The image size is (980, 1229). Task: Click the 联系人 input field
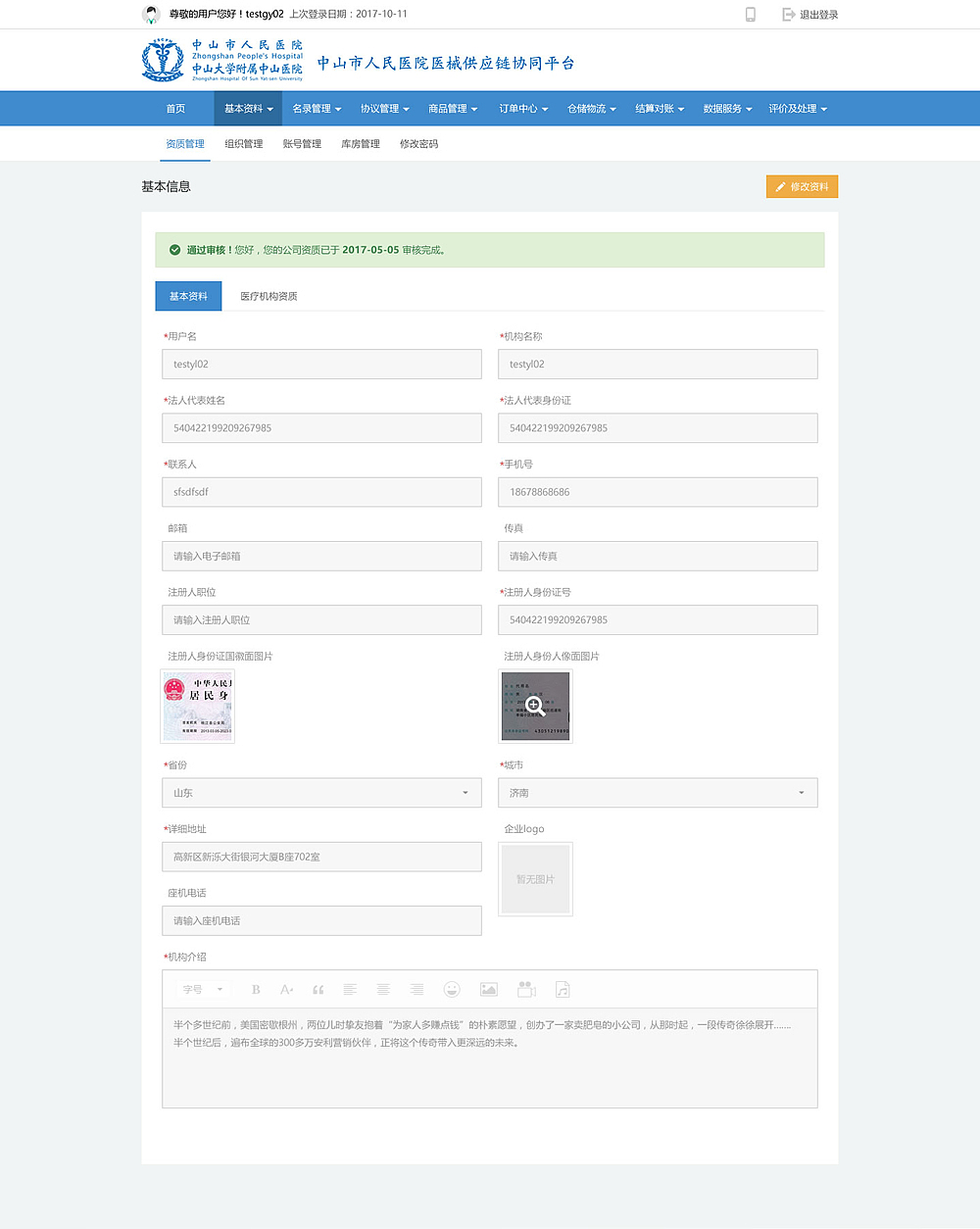(x=321, y=492)
